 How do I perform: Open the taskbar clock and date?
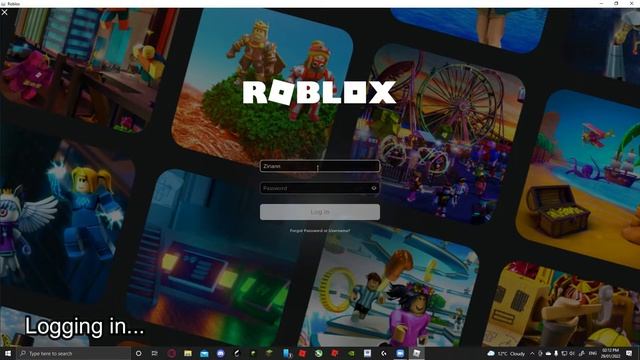[x=611, y=353]
